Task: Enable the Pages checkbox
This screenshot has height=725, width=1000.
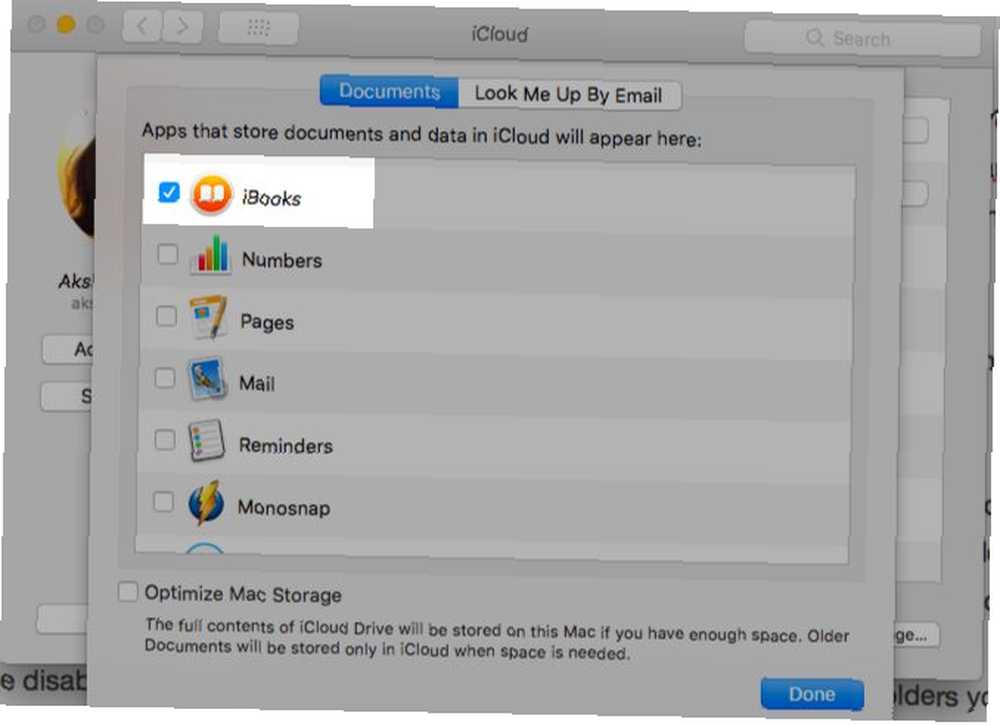Action: click(x=166, y=316)
